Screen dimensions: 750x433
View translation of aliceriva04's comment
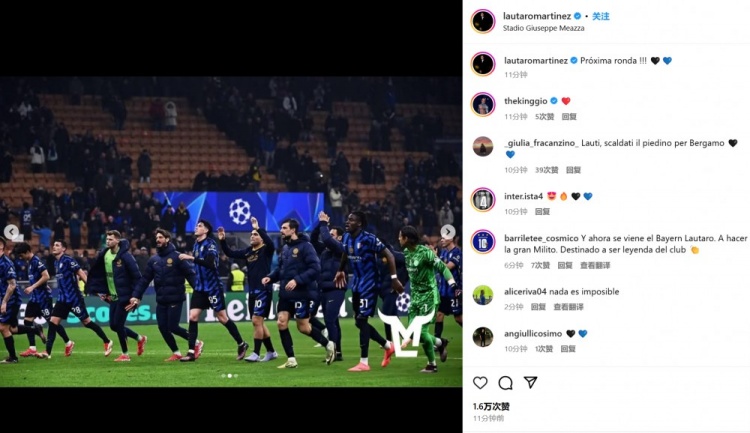[568, 307]
